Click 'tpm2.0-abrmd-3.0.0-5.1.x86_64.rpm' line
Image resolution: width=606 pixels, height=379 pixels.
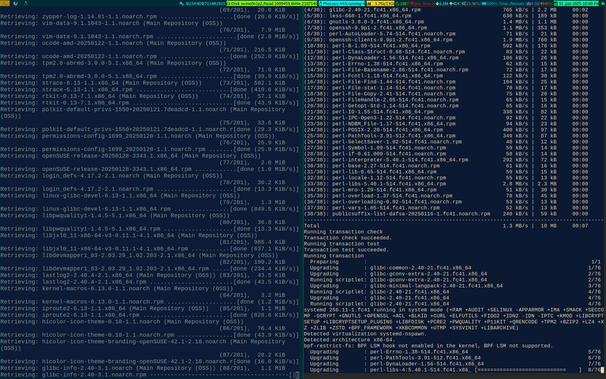tap(150, 76)
